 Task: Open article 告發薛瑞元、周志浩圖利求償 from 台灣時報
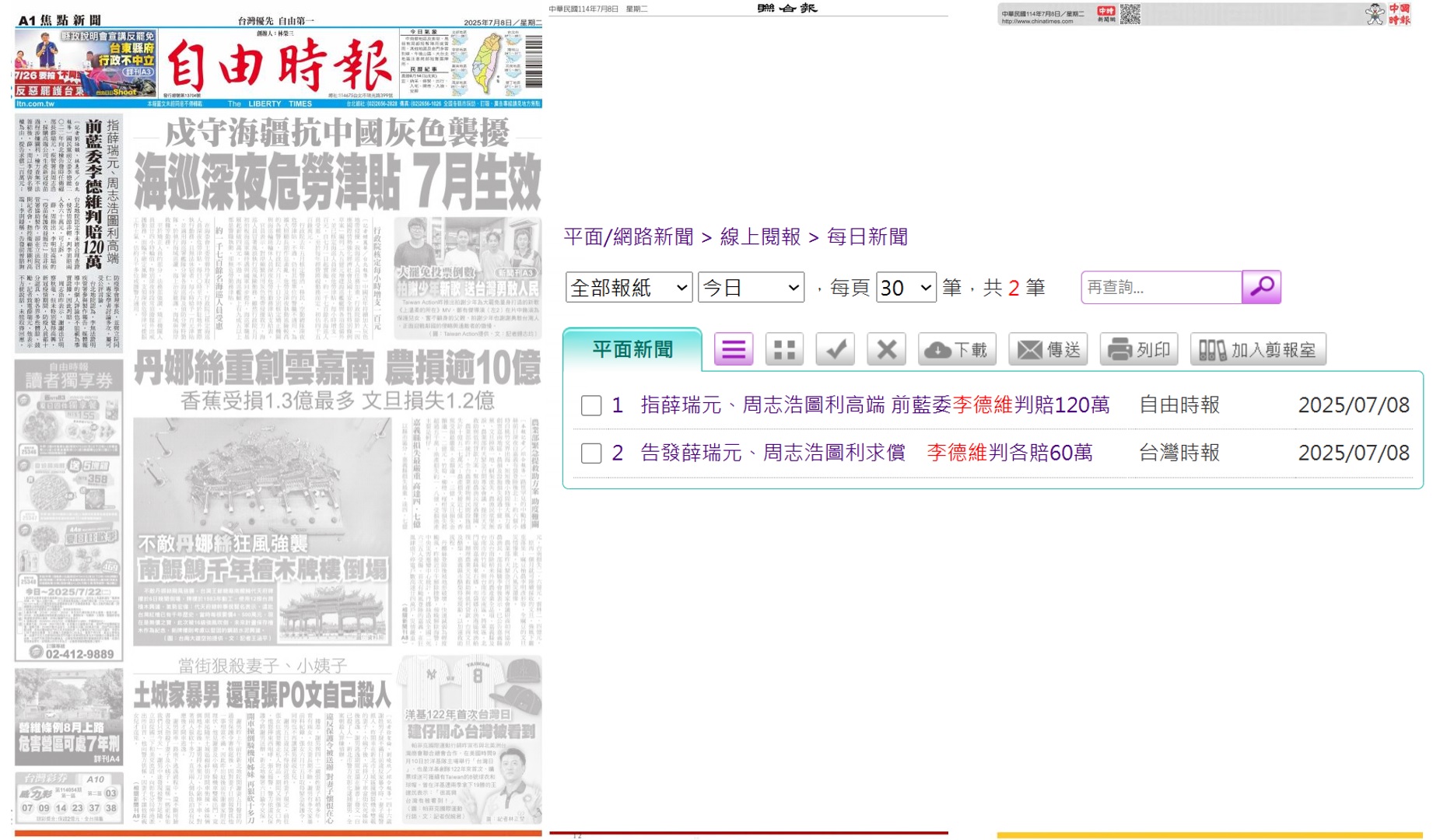(x=867, y=453)
